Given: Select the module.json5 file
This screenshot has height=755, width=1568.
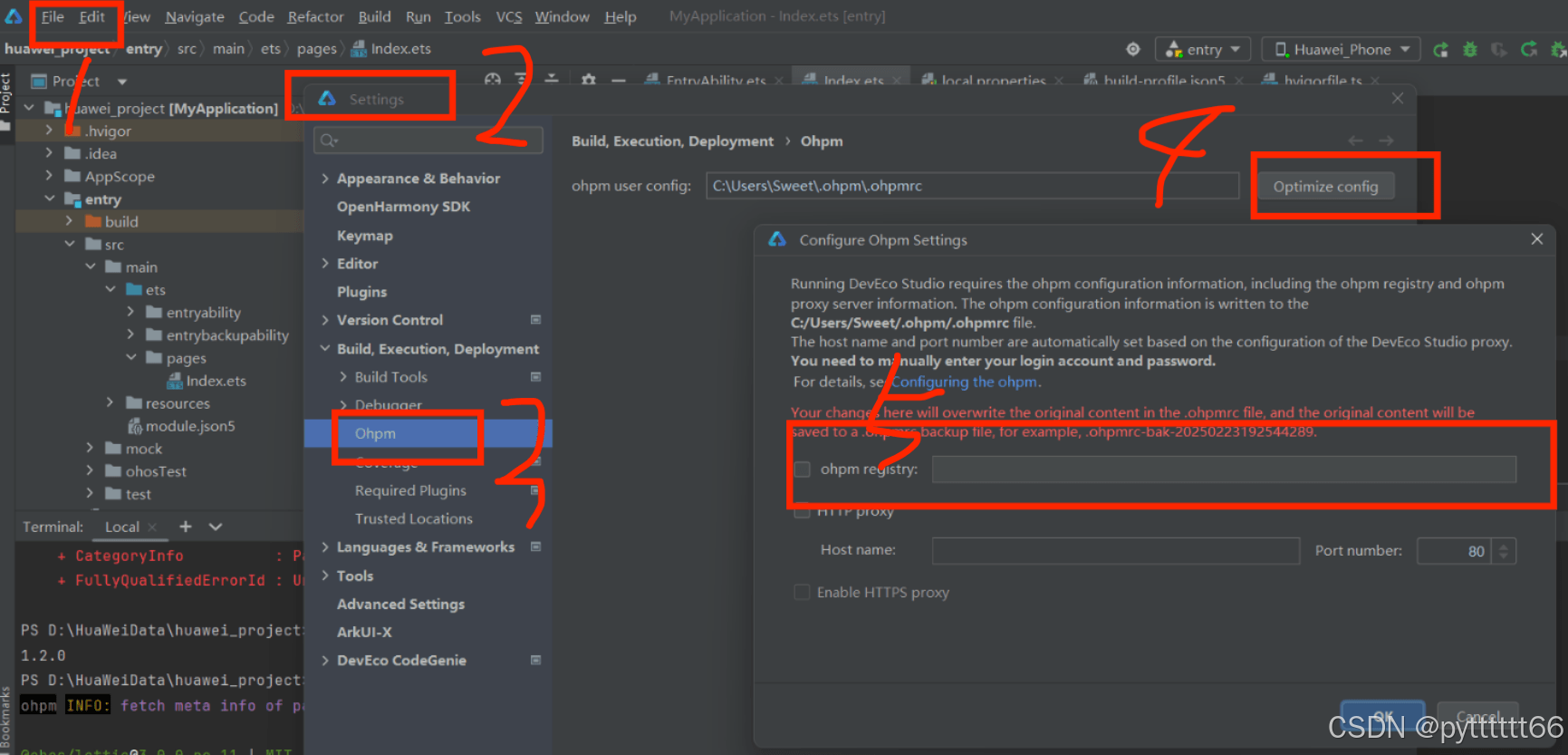Looking at the screenshot, I should [x=189, y=426].
